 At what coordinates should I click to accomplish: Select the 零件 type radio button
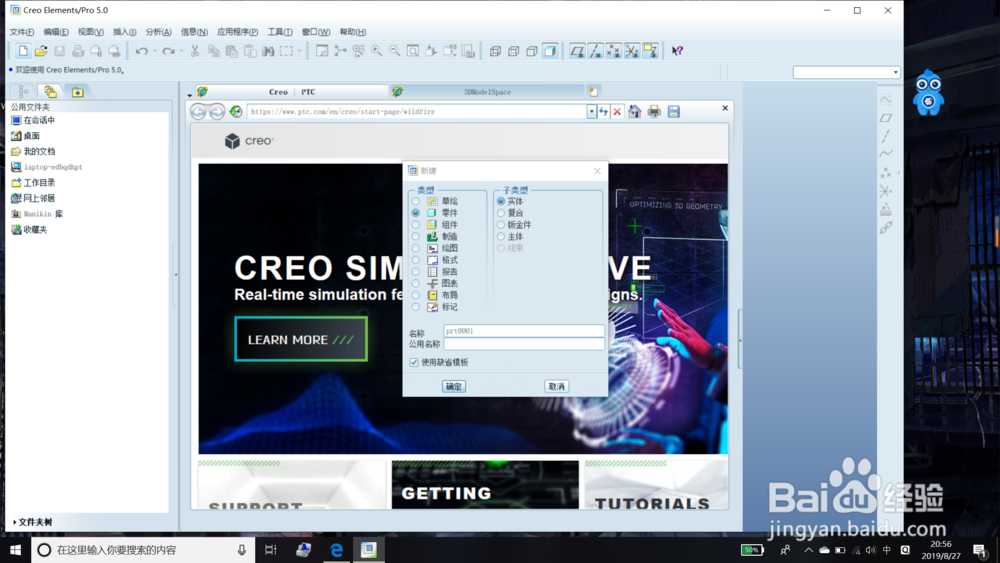(416, 213)
